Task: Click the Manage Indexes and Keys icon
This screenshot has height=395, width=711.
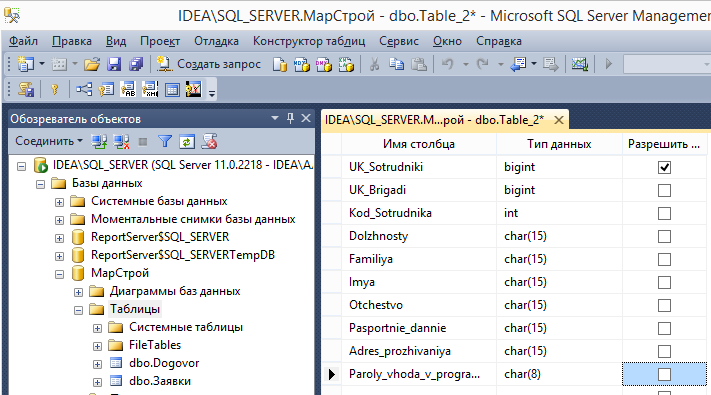Action: pos(106,89)
